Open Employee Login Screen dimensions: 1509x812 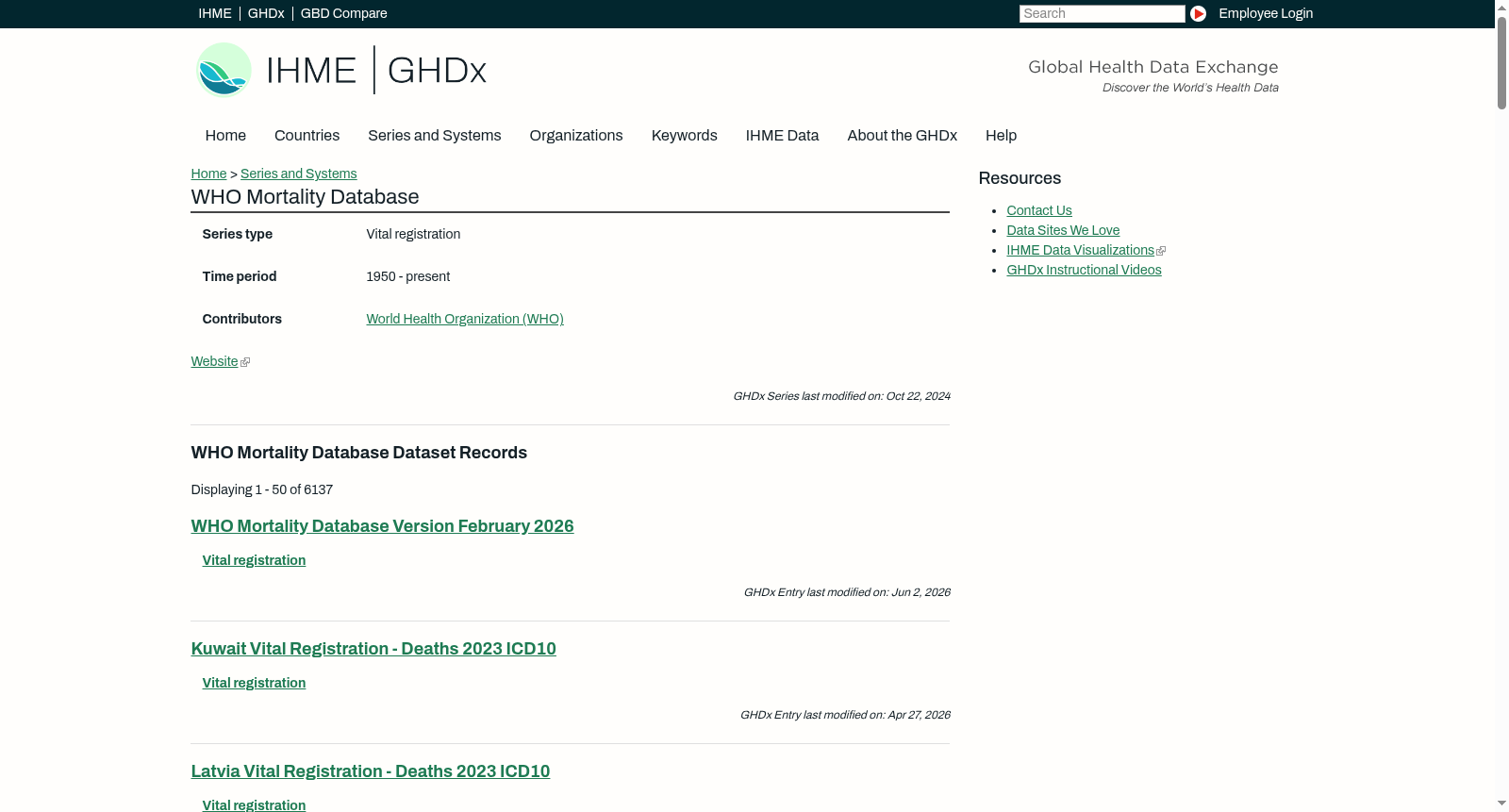pyautogui.click(x=1266, y=13)
